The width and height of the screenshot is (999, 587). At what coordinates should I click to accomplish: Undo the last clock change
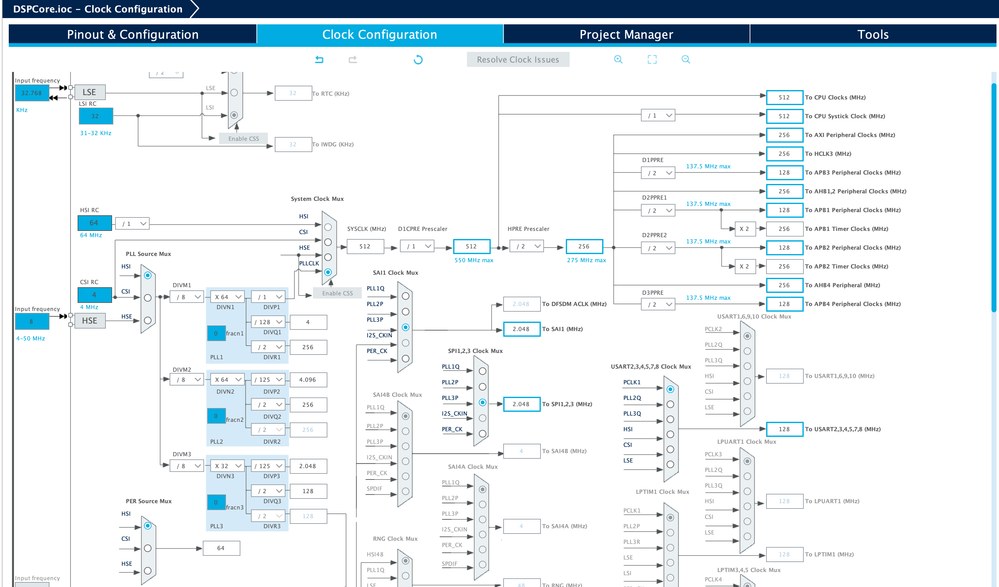[x=319, y=59]
